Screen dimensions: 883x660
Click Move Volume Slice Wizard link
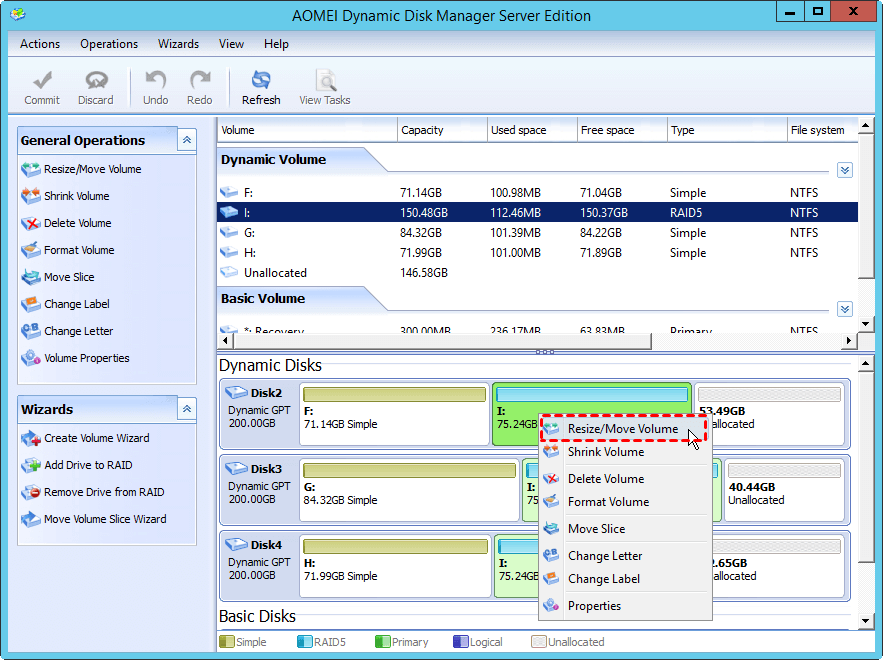(105, 519)
